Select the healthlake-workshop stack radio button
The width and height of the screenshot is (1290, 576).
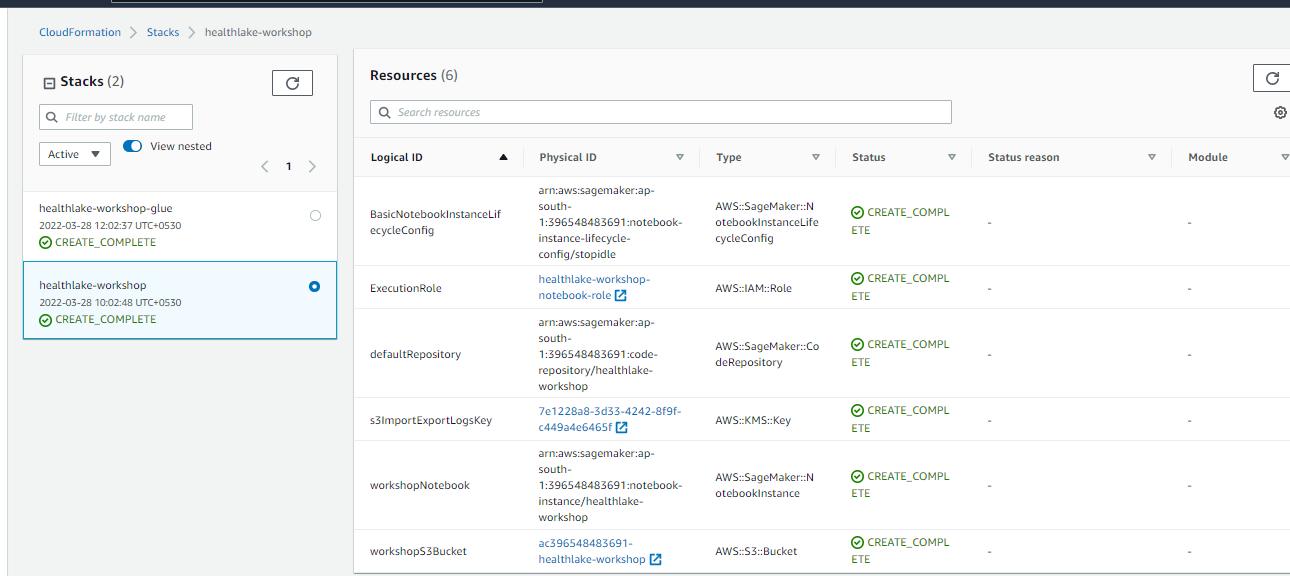coord(315,286)
